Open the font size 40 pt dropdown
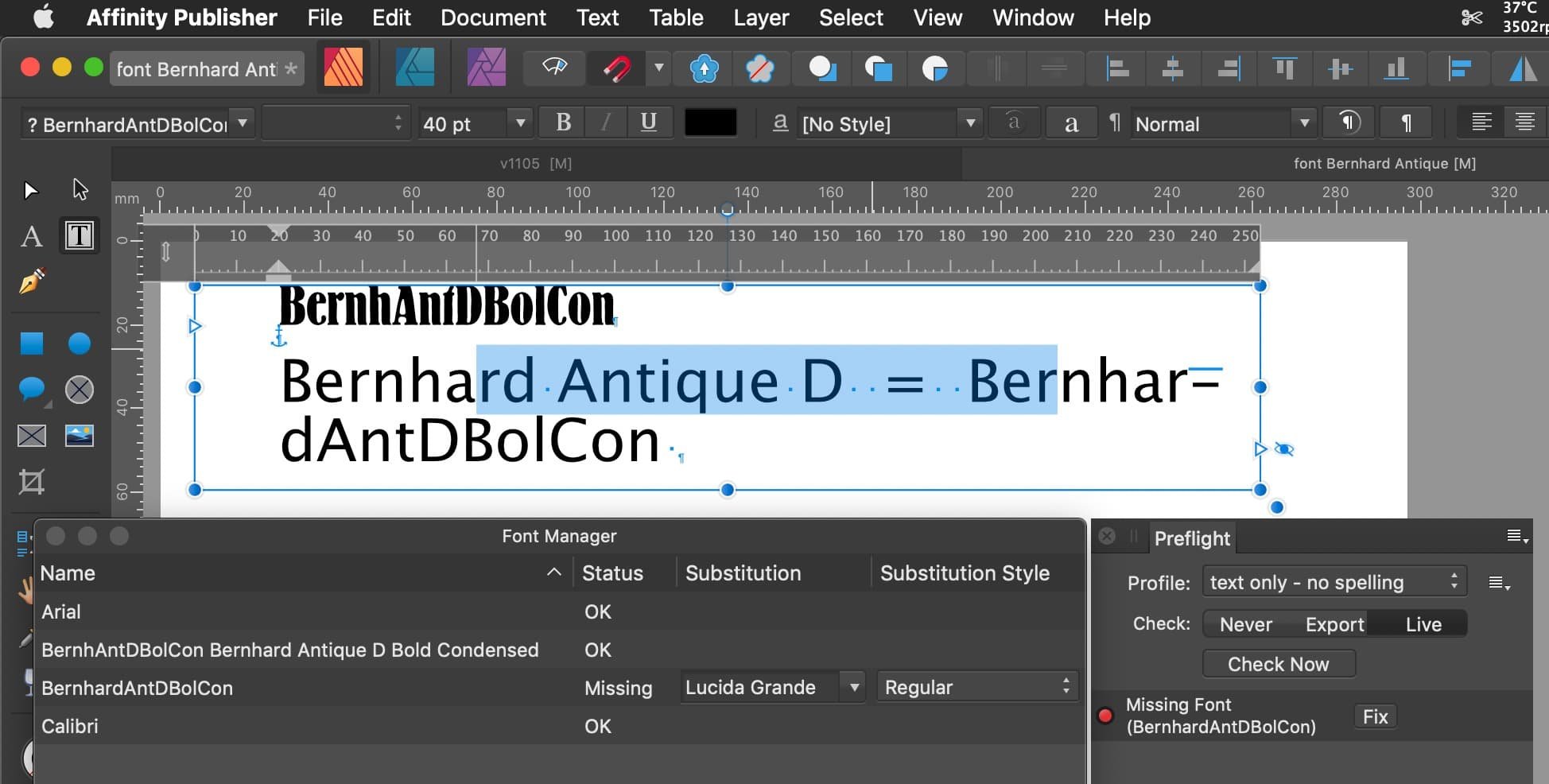This screenshot has width=1549, height=784. point(520,123)
